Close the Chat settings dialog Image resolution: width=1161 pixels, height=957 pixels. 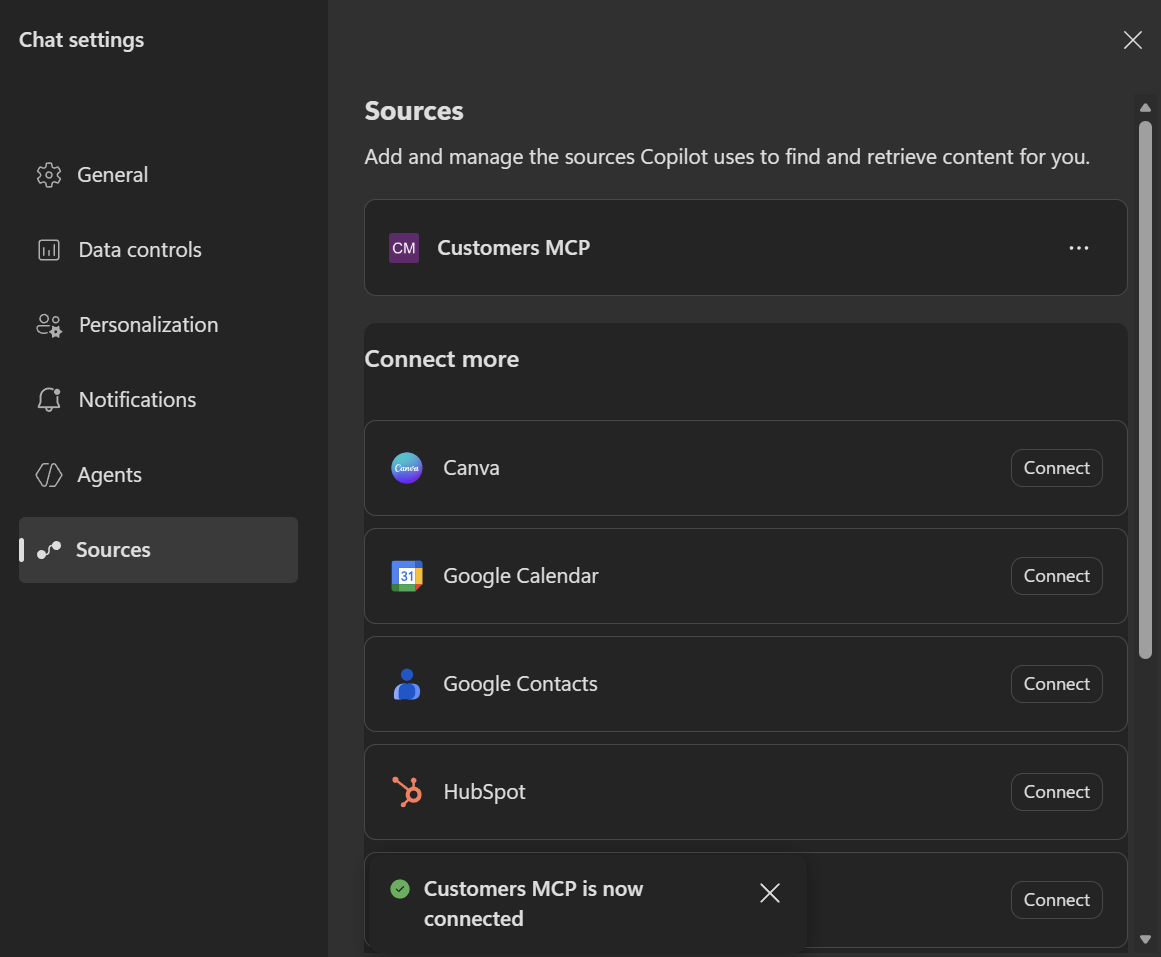1133,40
